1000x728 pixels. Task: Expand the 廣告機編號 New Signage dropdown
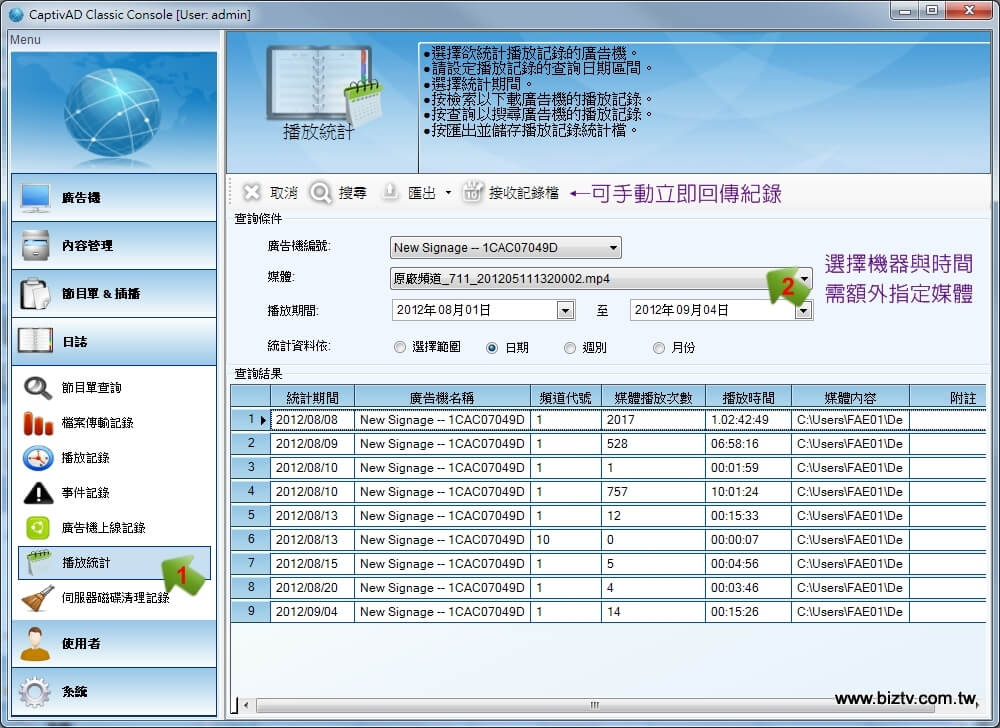(x=612, y=248)
